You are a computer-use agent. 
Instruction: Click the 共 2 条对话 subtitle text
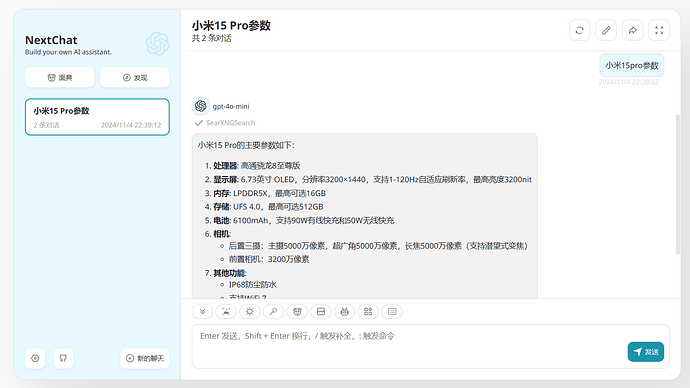click(x=212, y=38)
